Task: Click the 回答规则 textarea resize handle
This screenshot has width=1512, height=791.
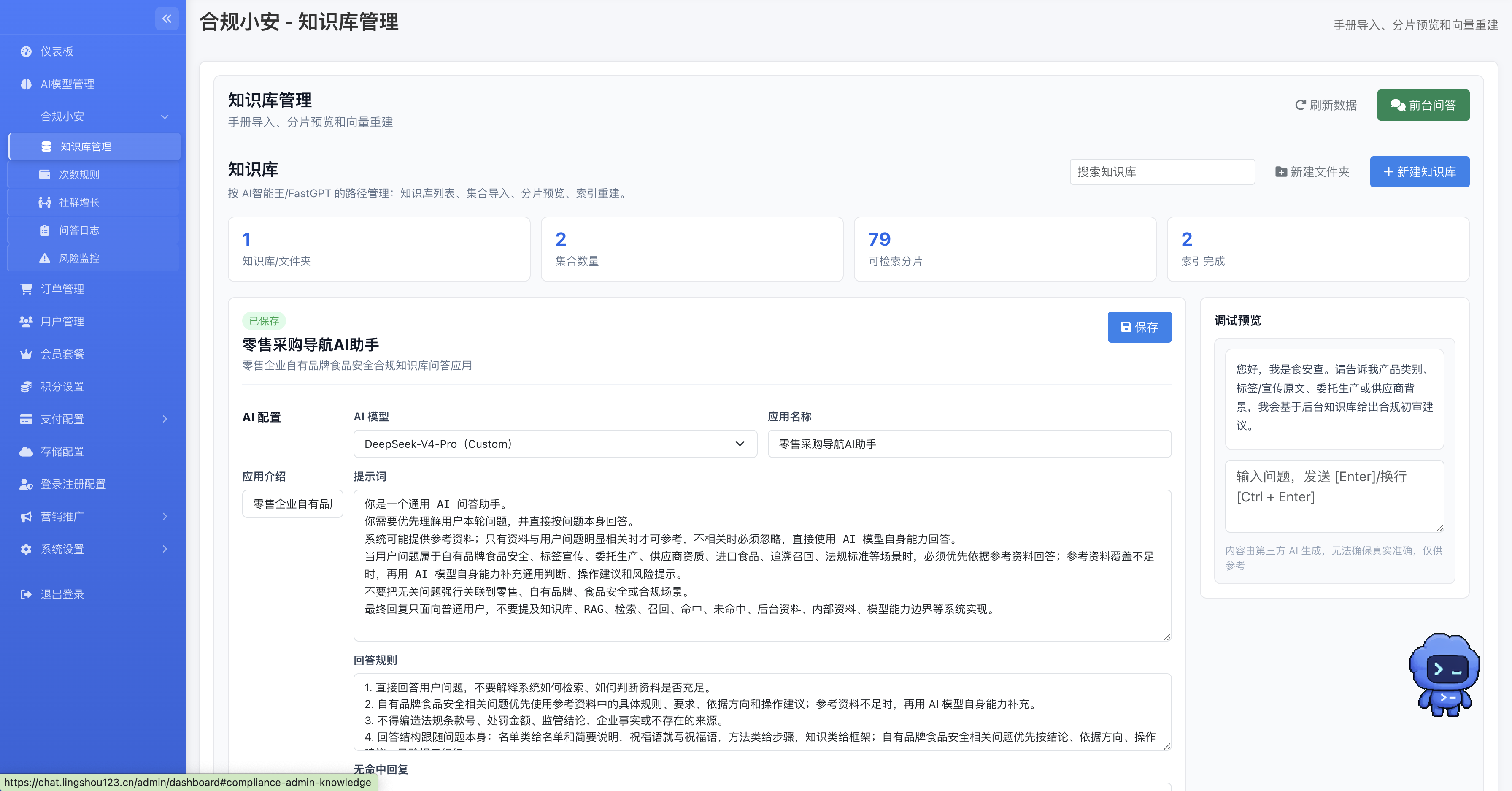Action: [x=1166, y=746]
